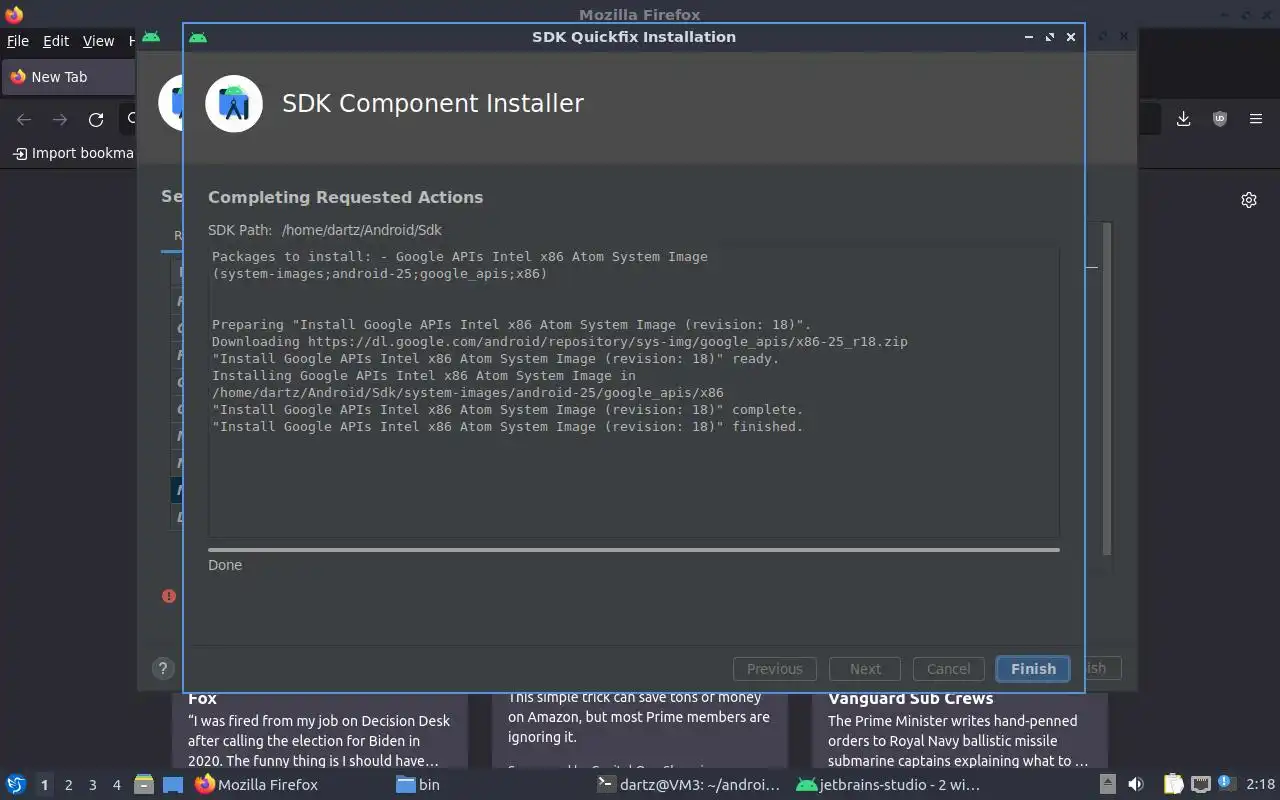
Task: Open the Vanguard Sub Crews story card
Action: [960, 730]
